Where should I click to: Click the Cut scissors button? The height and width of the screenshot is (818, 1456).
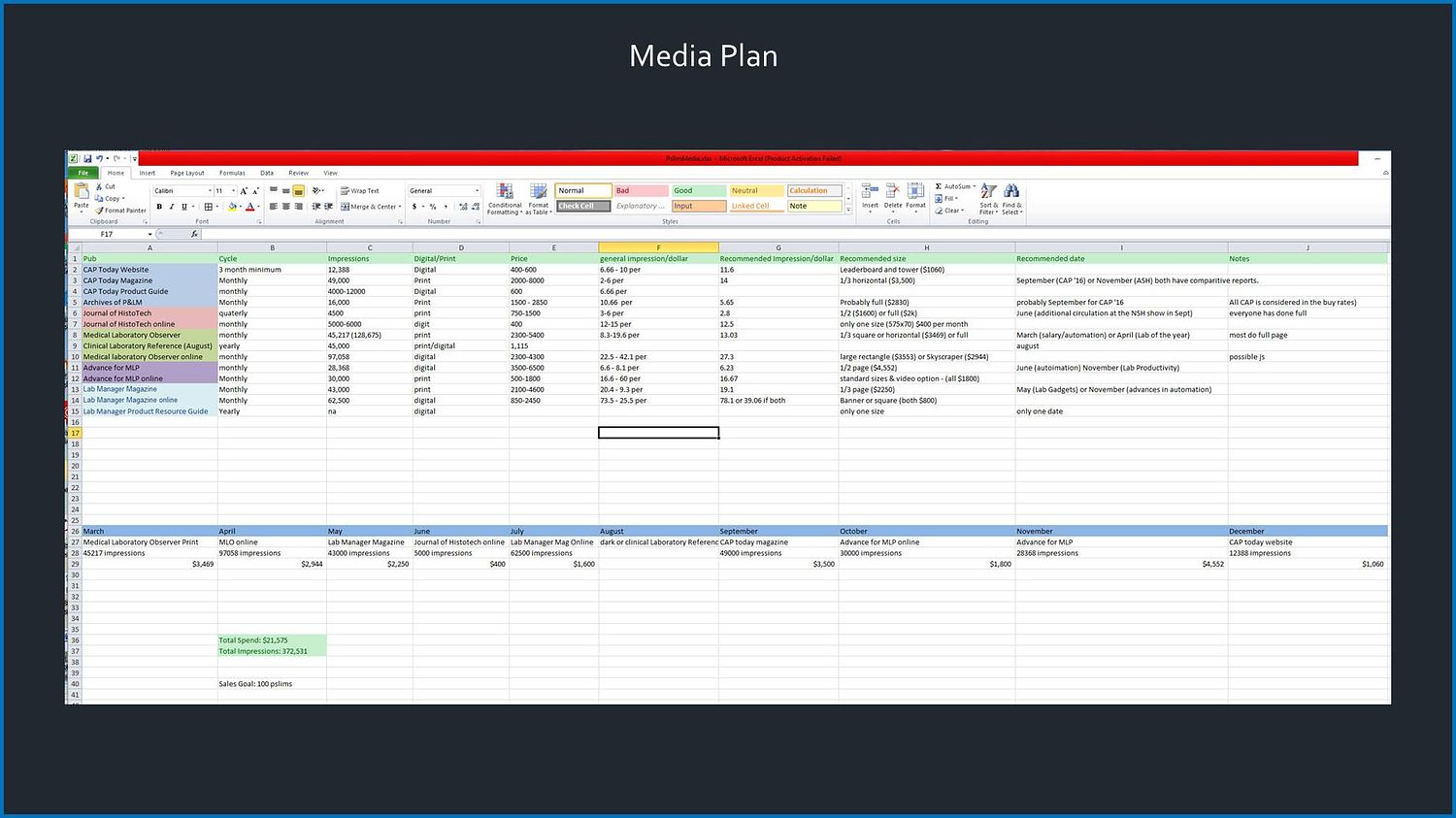(105, 186)
